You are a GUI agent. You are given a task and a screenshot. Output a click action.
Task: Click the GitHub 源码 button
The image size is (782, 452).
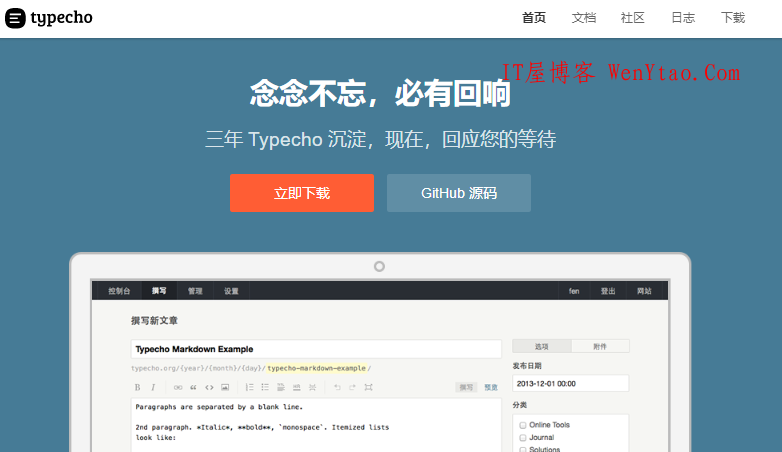click(459, 193)
